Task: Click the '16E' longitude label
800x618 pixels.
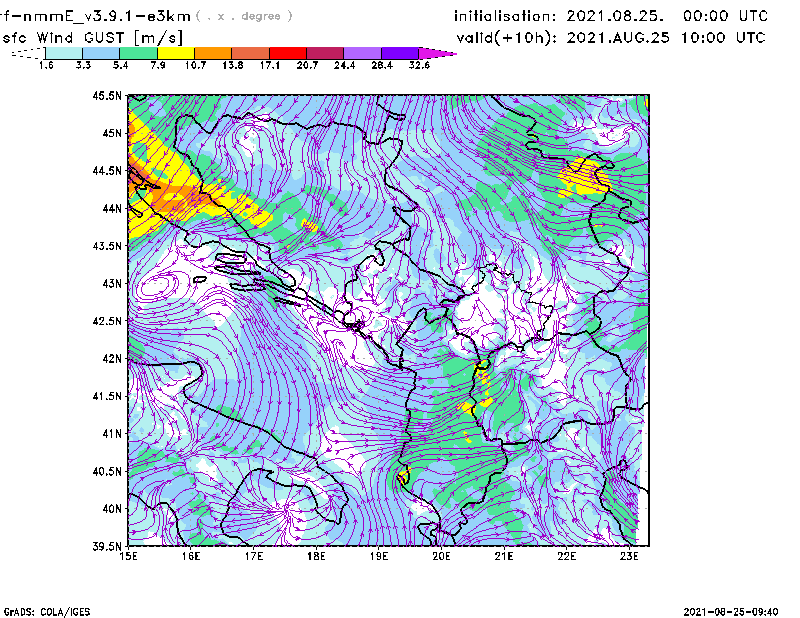Action: (191, 556)
